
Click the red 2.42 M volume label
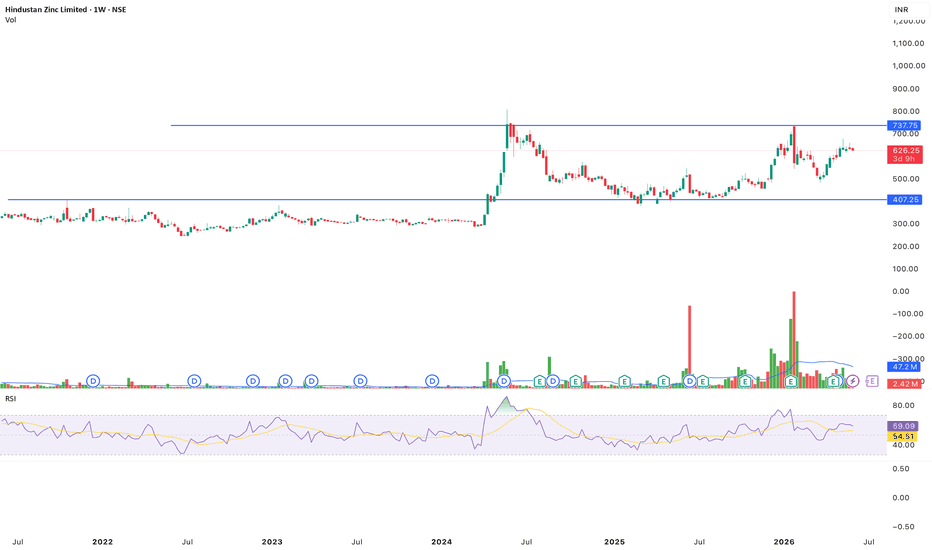coord(904,384)
